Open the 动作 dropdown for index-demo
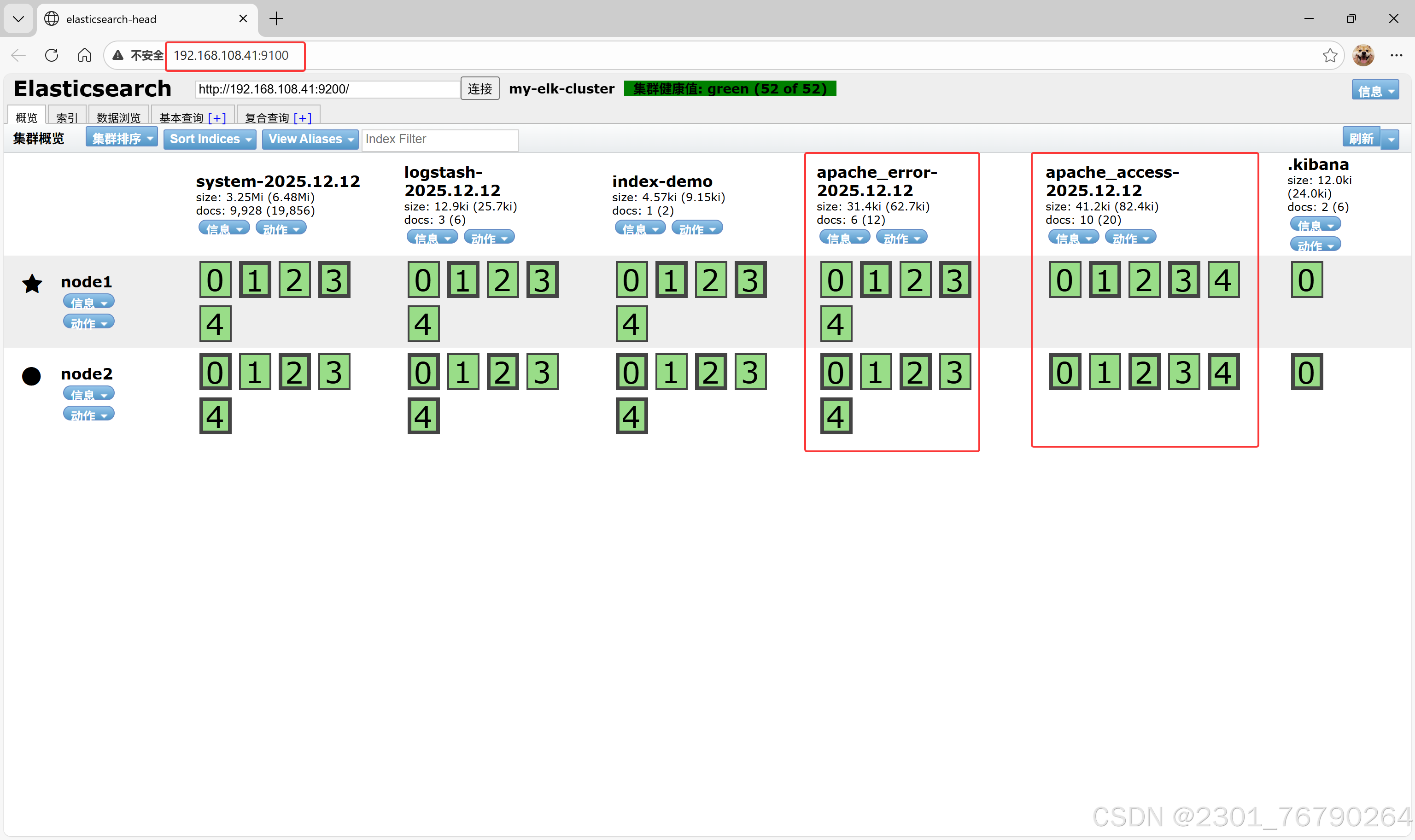Viewport: 1415px width, 840px height. 697,228
